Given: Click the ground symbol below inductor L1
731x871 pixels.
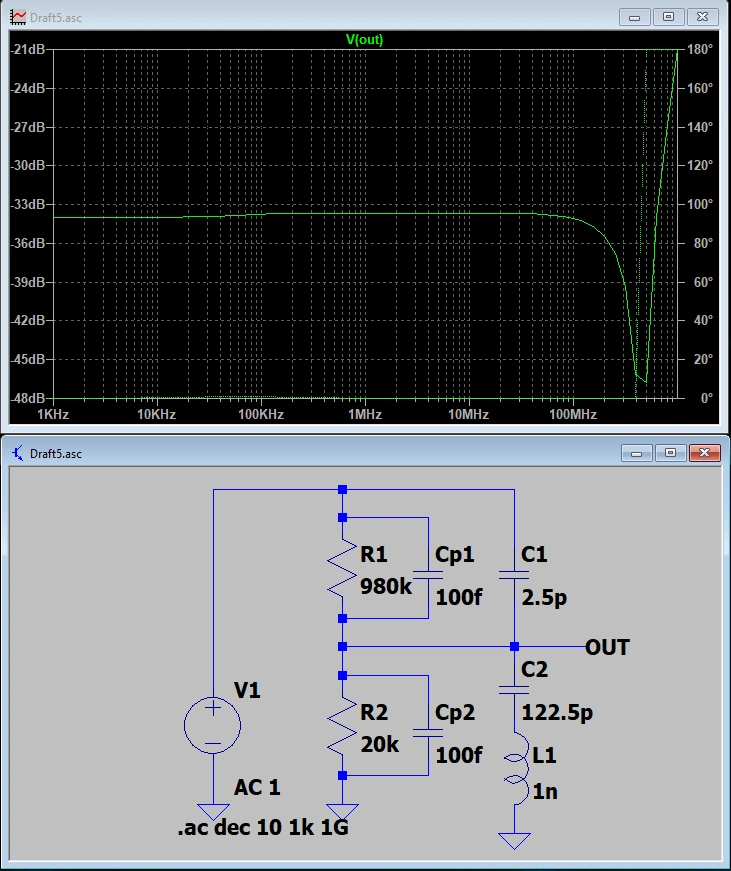Looking at the screenshot, I should tap(514, 839).
